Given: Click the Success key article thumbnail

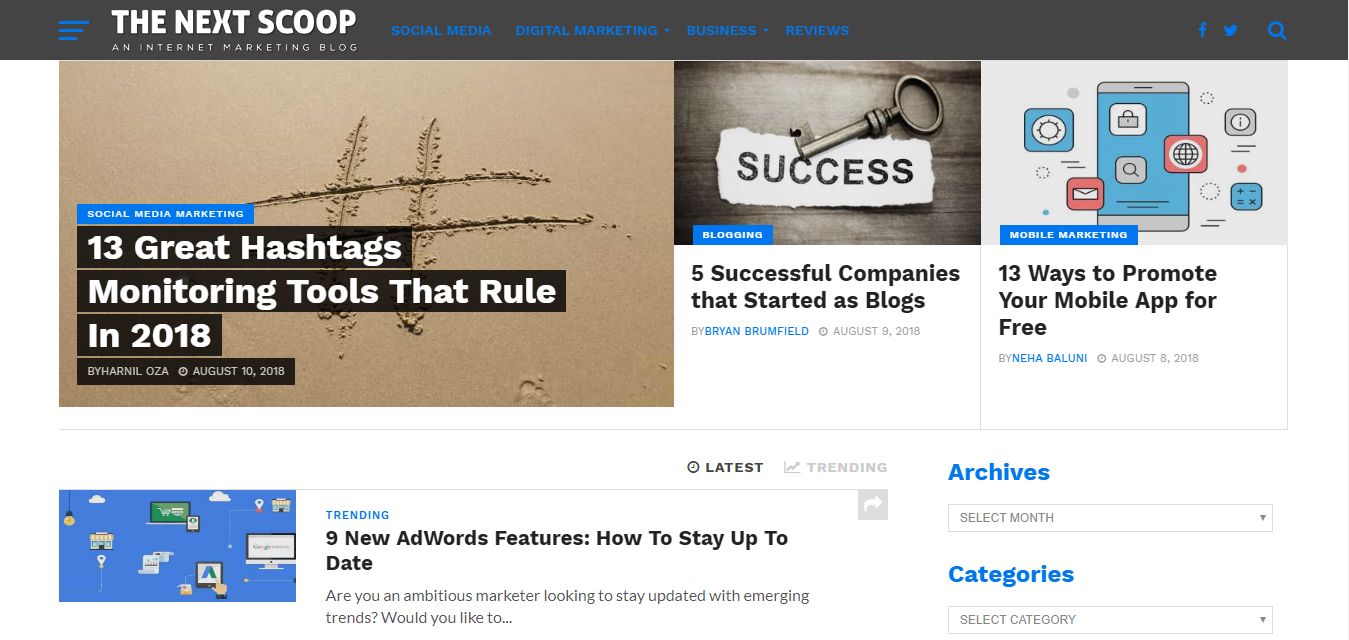Looking at the screenshot, I should [x=827, y=153].
